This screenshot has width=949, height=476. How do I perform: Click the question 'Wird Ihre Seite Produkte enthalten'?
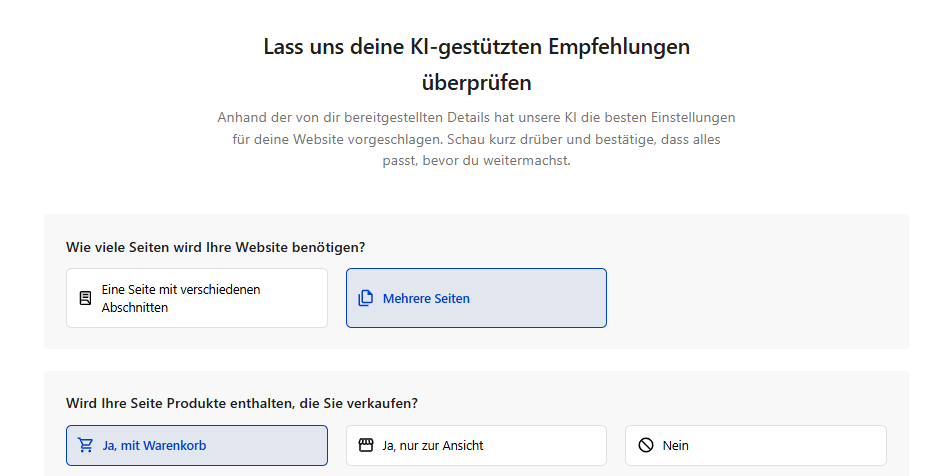point(242,403)
